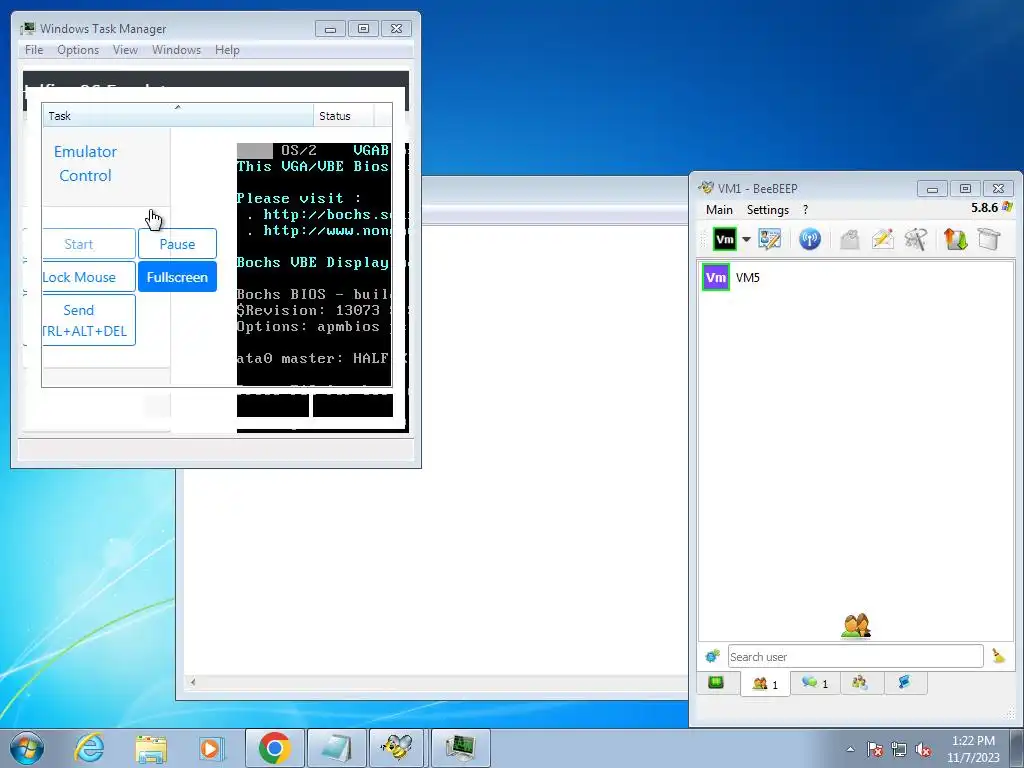This screenshot has height=768, width=1024.
Task: Click the Emulator Control heading text
Action: [86, 163]
